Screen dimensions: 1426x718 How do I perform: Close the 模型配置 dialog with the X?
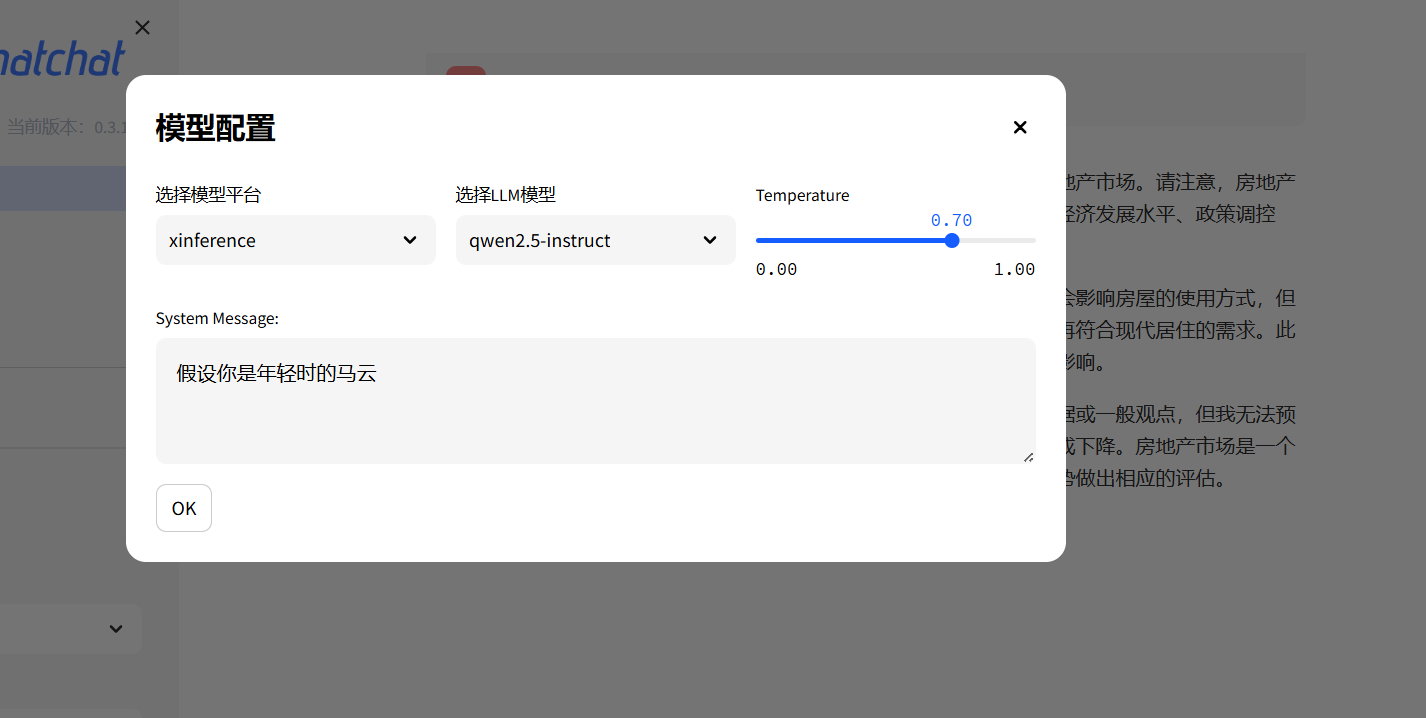pos(1020,127)
